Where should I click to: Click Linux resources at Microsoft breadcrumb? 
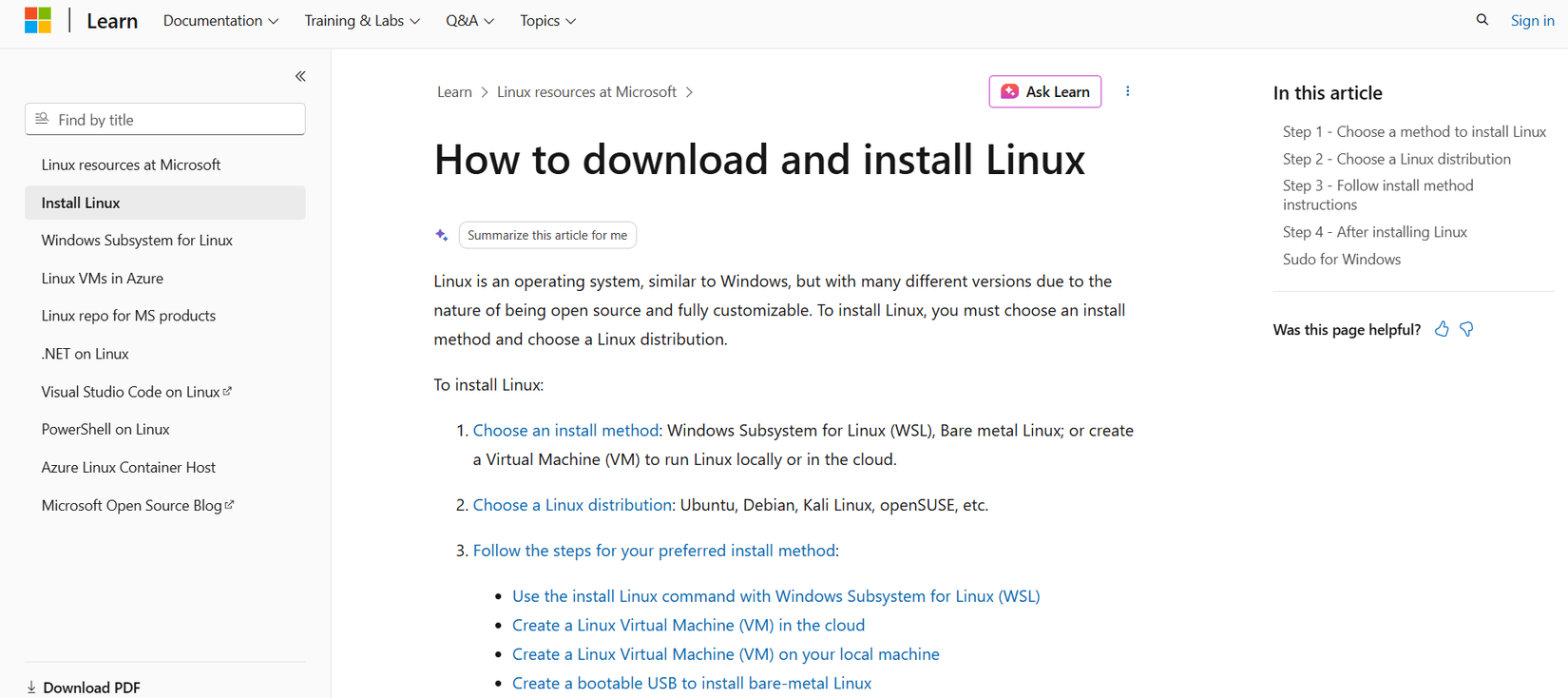[x=586, y=91]
